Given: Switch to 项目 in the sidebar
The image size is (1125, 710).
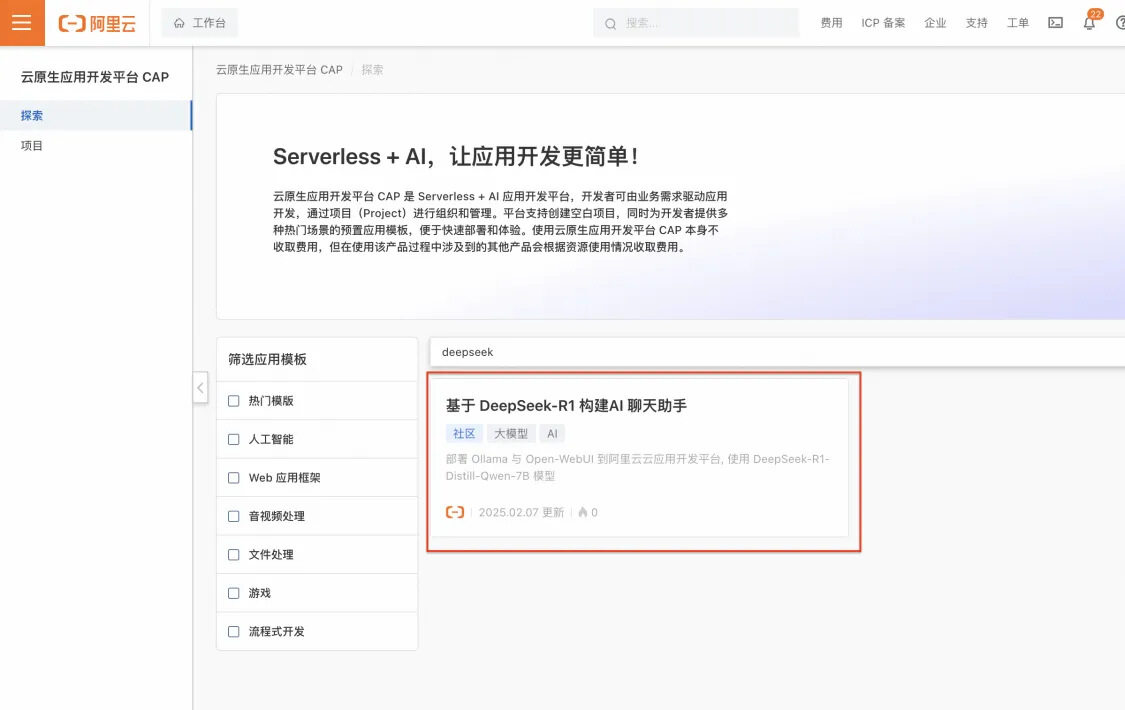Looking at the screenshot, I should 31,145.
